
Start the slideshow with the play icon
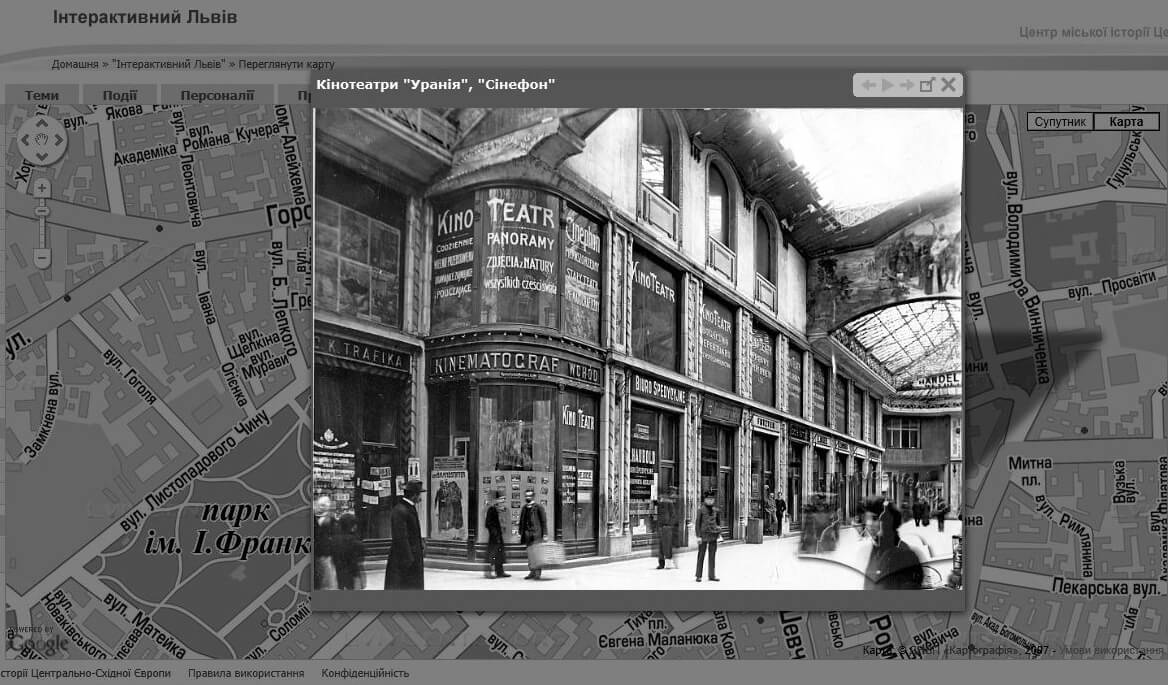(x=887, y=85)
